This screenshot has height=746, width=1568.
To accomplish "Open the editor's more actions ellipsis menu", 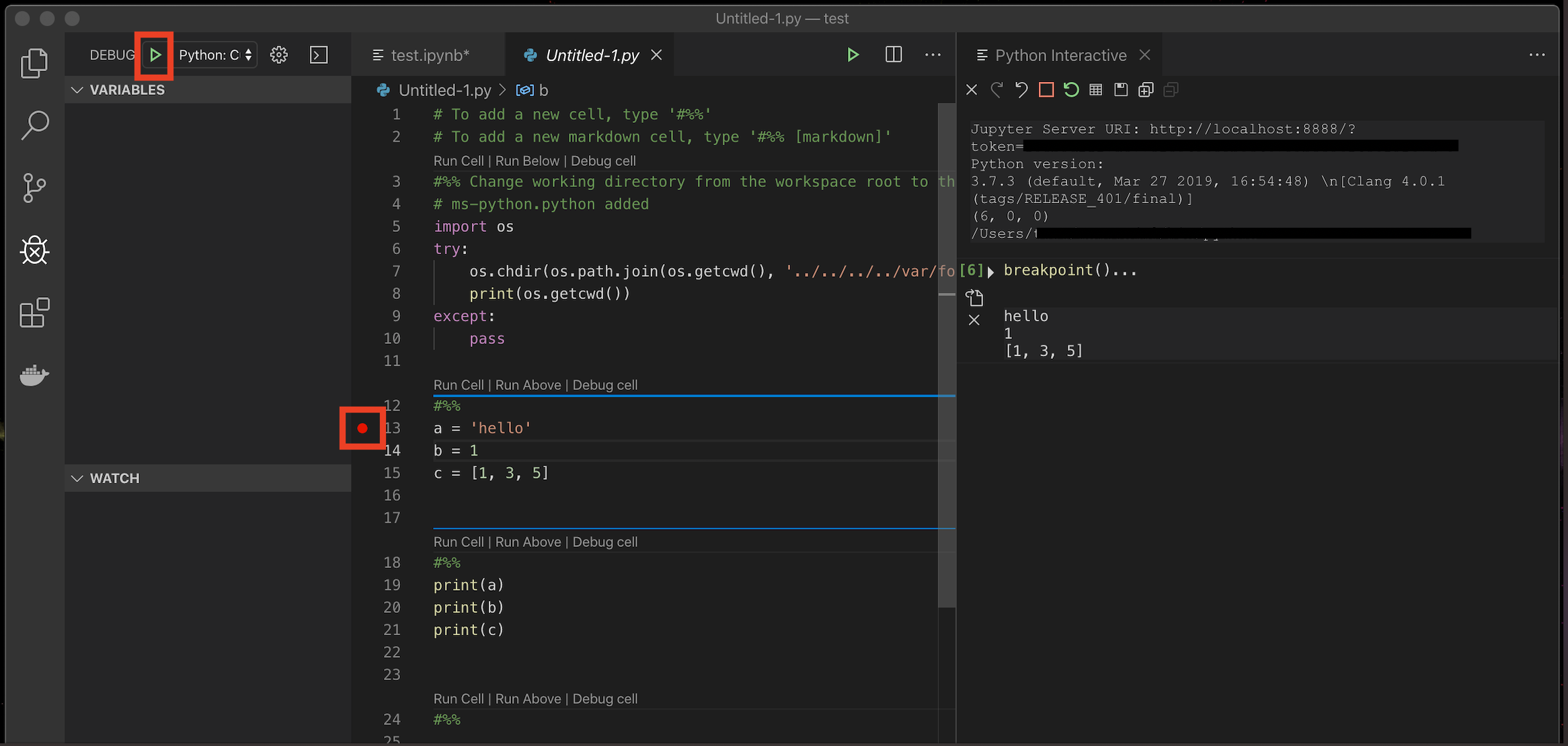I will coord(933,54).
